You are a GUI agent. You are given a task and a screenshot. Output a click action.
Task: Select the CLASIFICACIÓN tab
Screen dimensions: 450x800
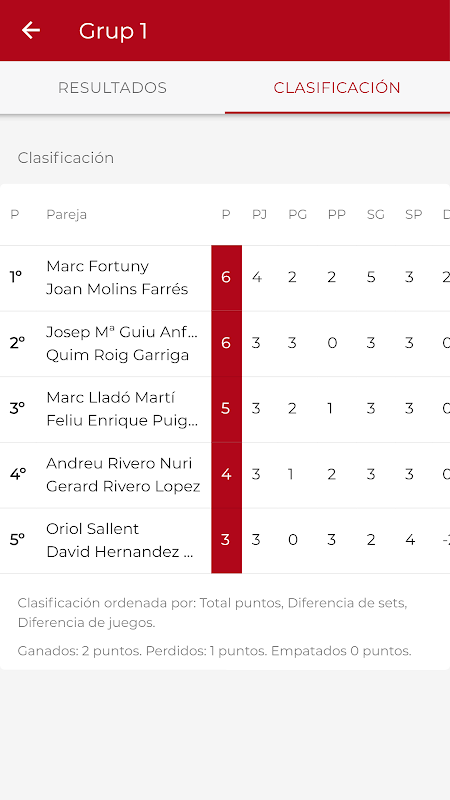click(x=337, y=88)
